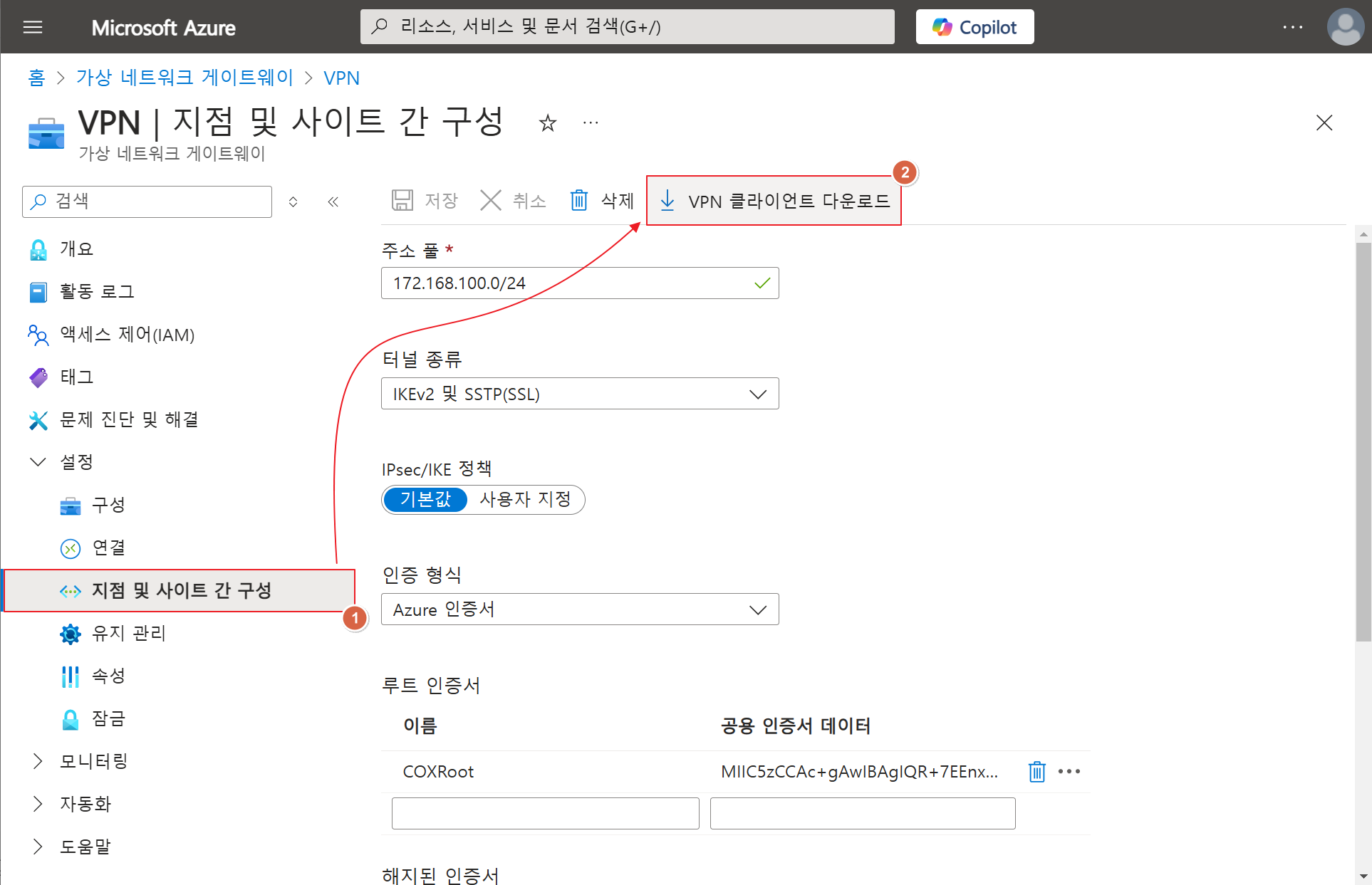Image resolution: width=1372 pixels, height=885 pixels.
Task: Click the 저장 save toolbar button
Action: point(424,201)
